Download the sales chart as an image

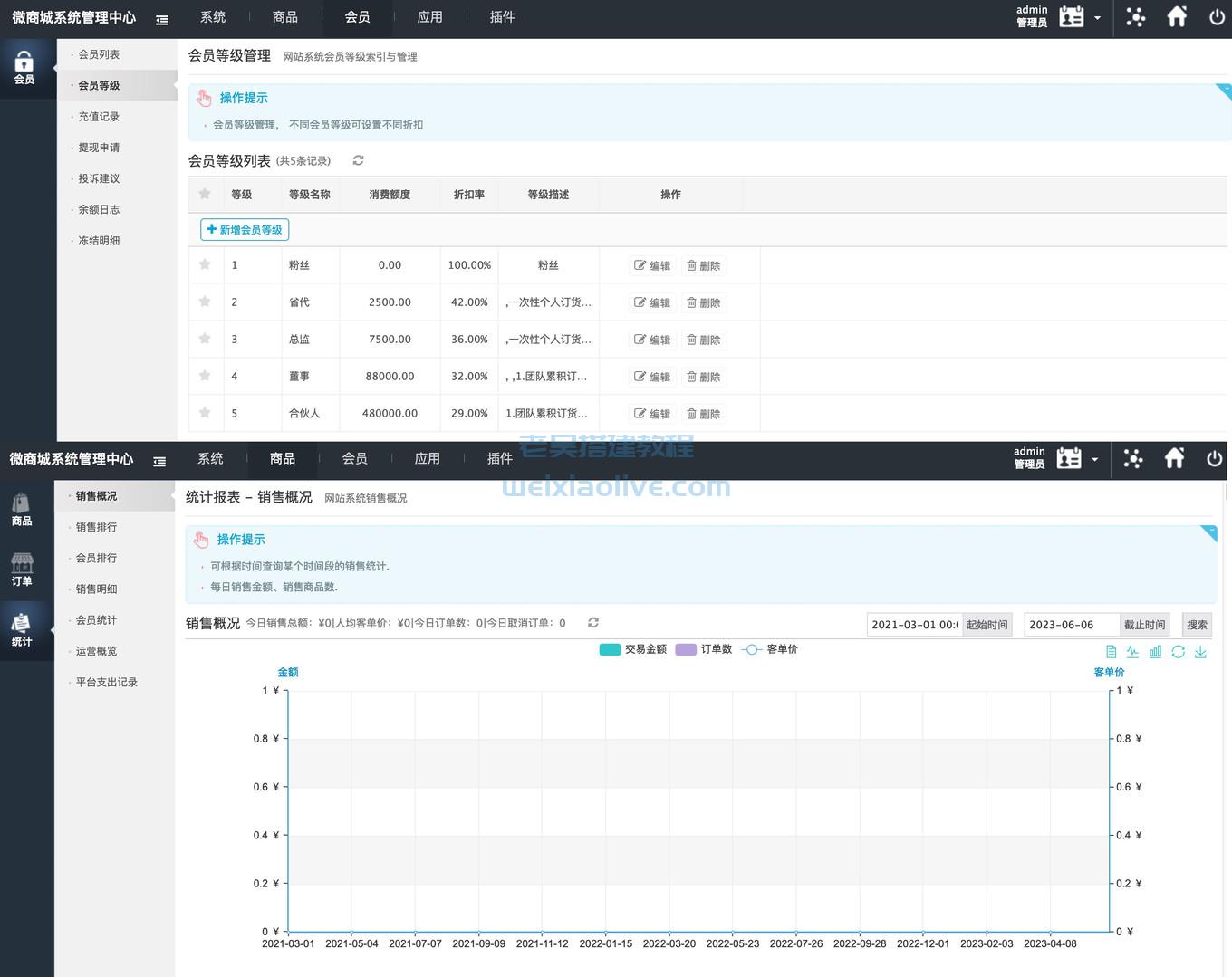click(1200, 652)
